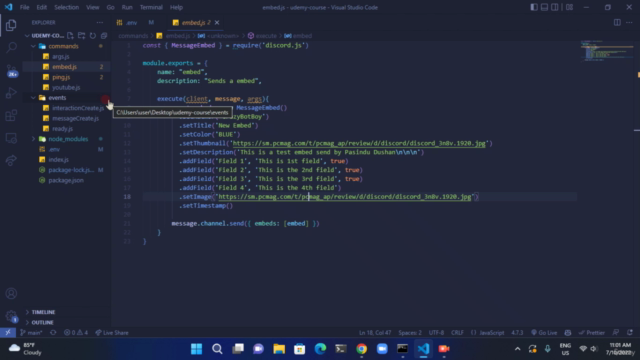Change UTF-8 file encoding
The height and width of the screenshot is (360, 640).
click(x=436, y=333)
